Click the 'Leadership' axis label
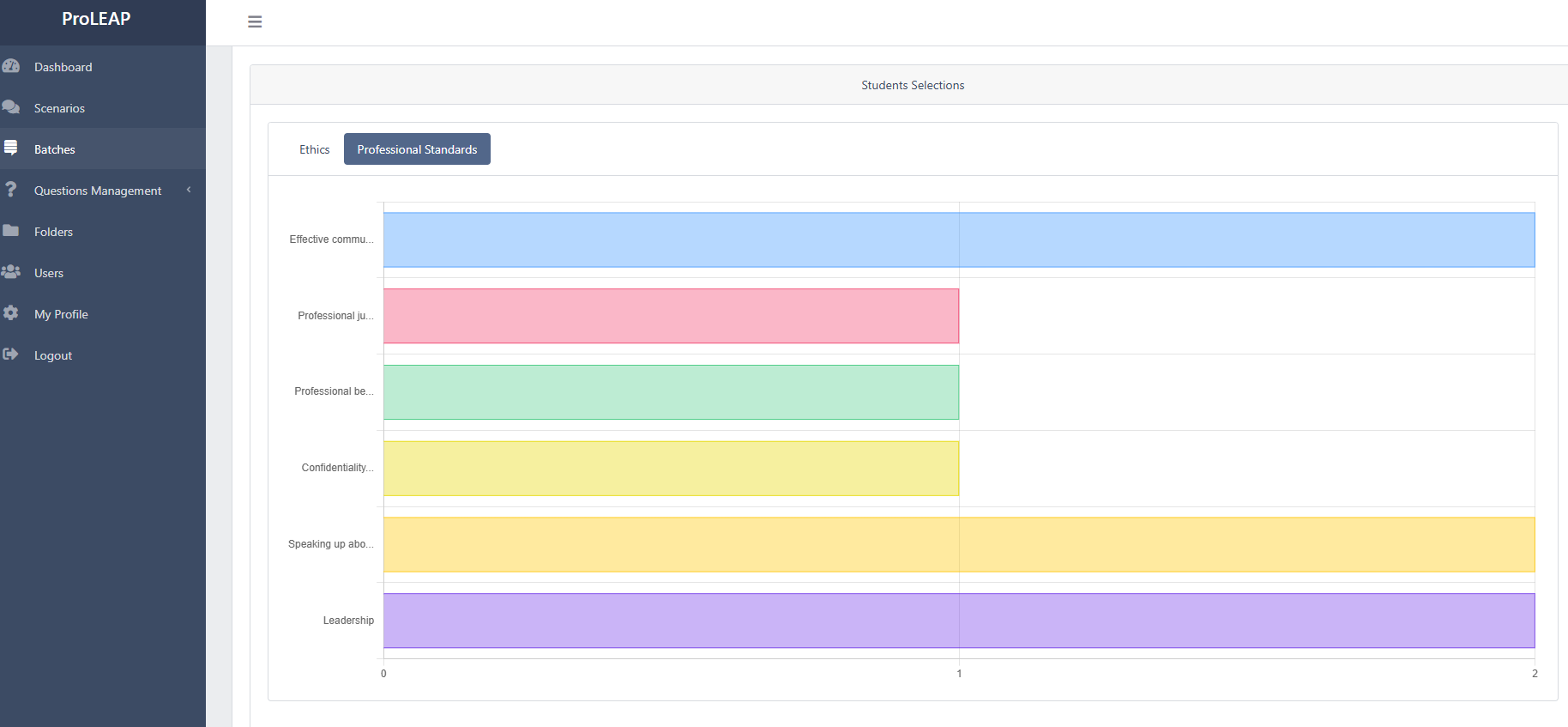The image size is (1568, 727). pos(348,621)
